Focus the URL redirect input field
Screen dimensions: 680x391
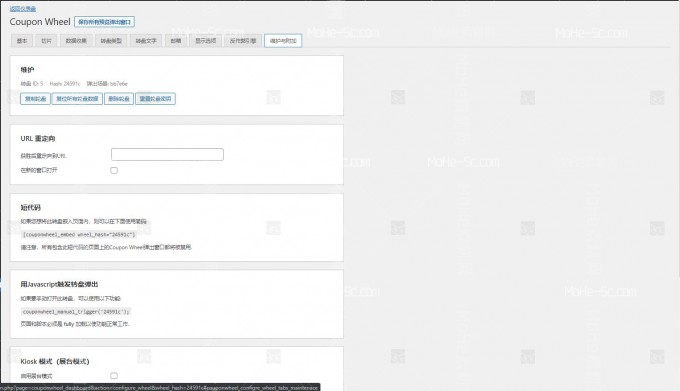point(167,154)
